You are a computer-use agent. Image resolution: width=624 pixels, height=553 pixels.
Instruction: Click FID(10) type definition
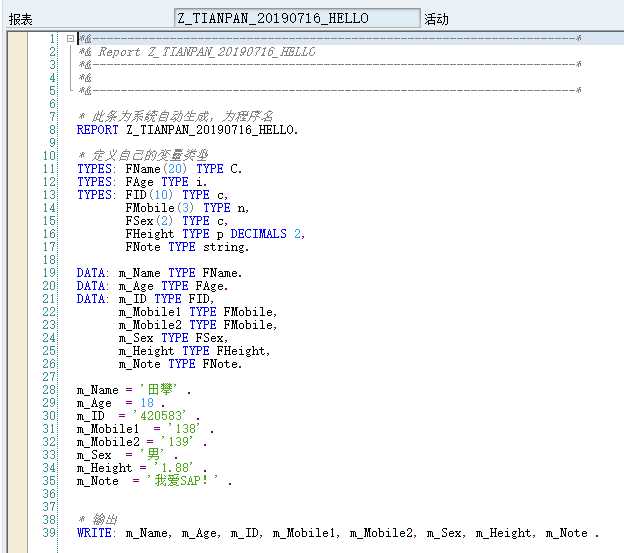pyautogui.click(x=177, y=195)
